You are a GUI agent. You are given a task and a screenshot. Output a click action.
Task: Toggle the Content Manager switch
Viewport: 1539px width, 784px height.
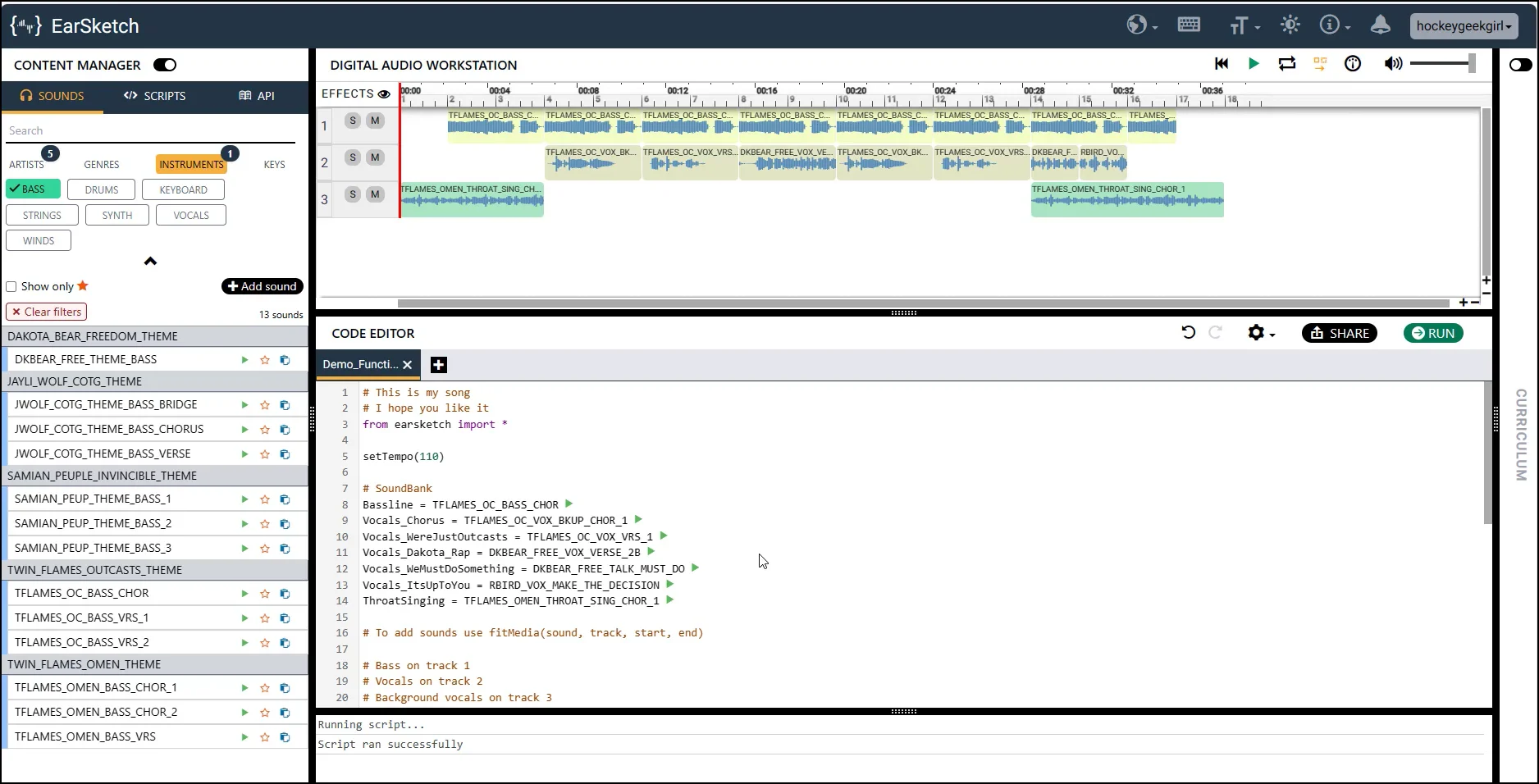165,65
